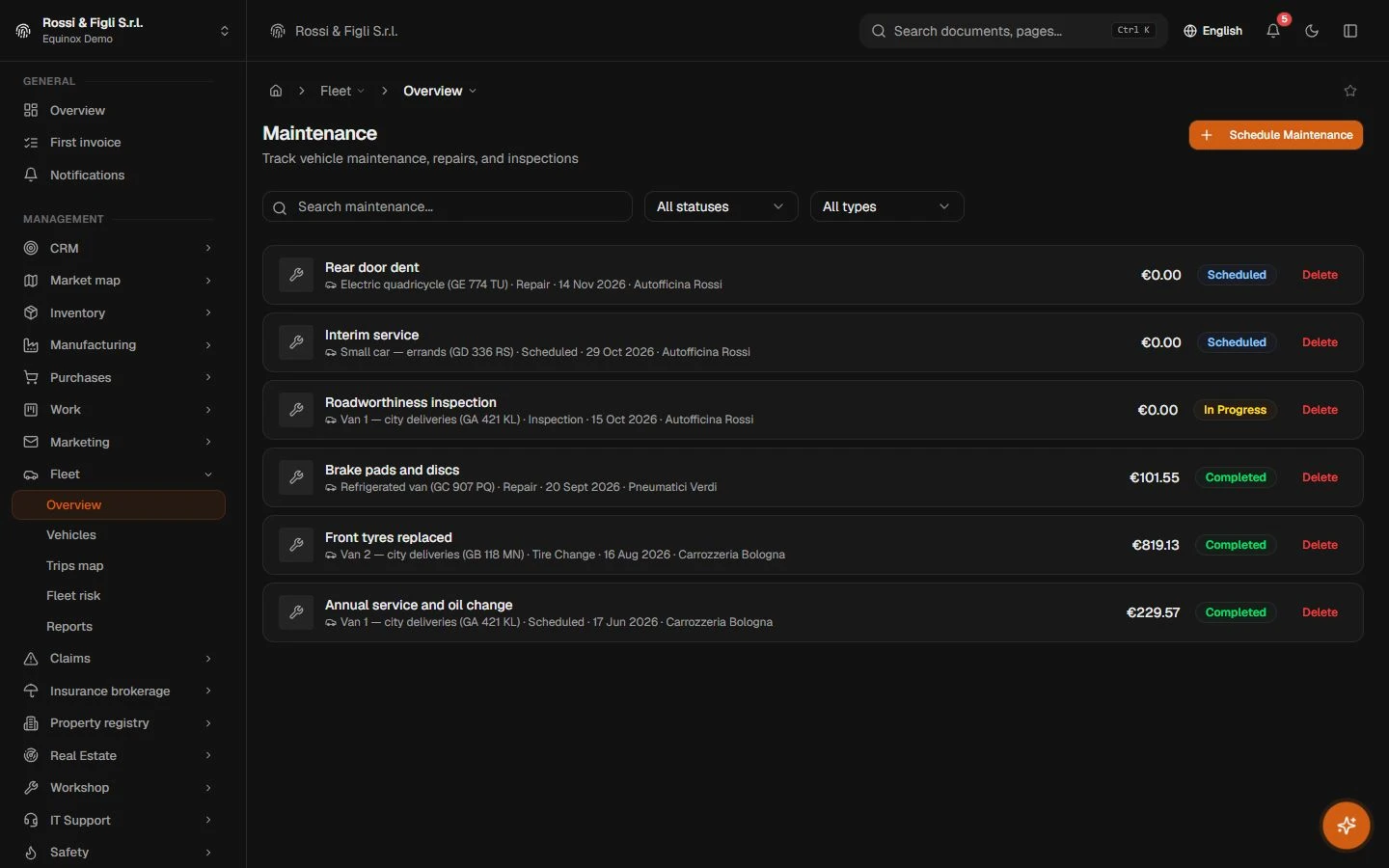Click the globe language icon
This screenshot has width=1389, height=868.
pyautogui.click(x=1190, y=31)
